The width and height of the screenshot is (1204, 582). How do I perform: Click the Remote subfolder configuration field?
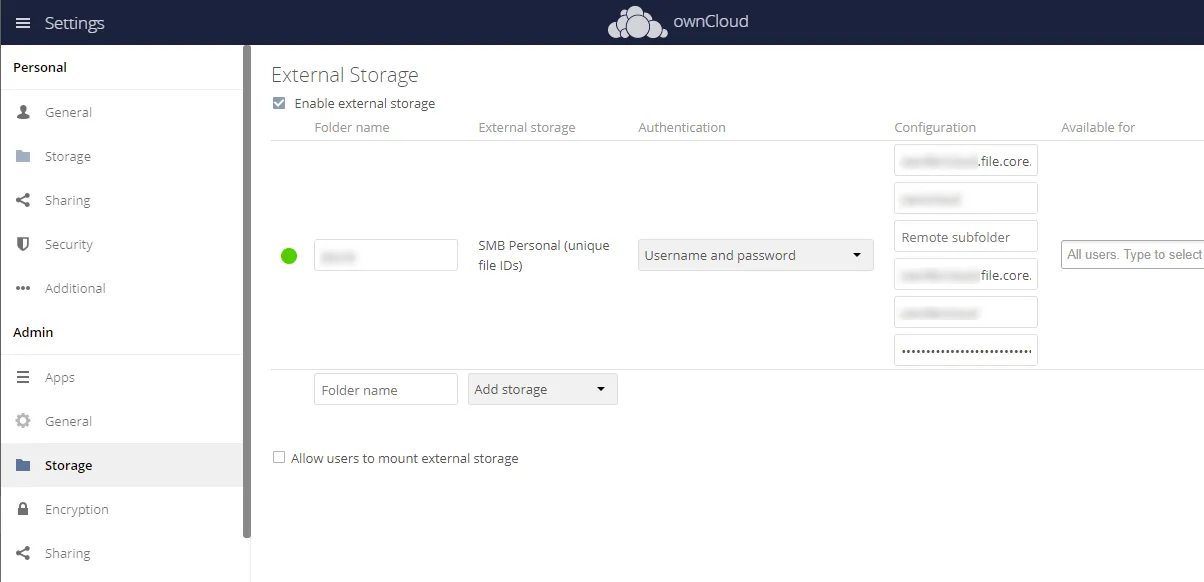point(964,236)
